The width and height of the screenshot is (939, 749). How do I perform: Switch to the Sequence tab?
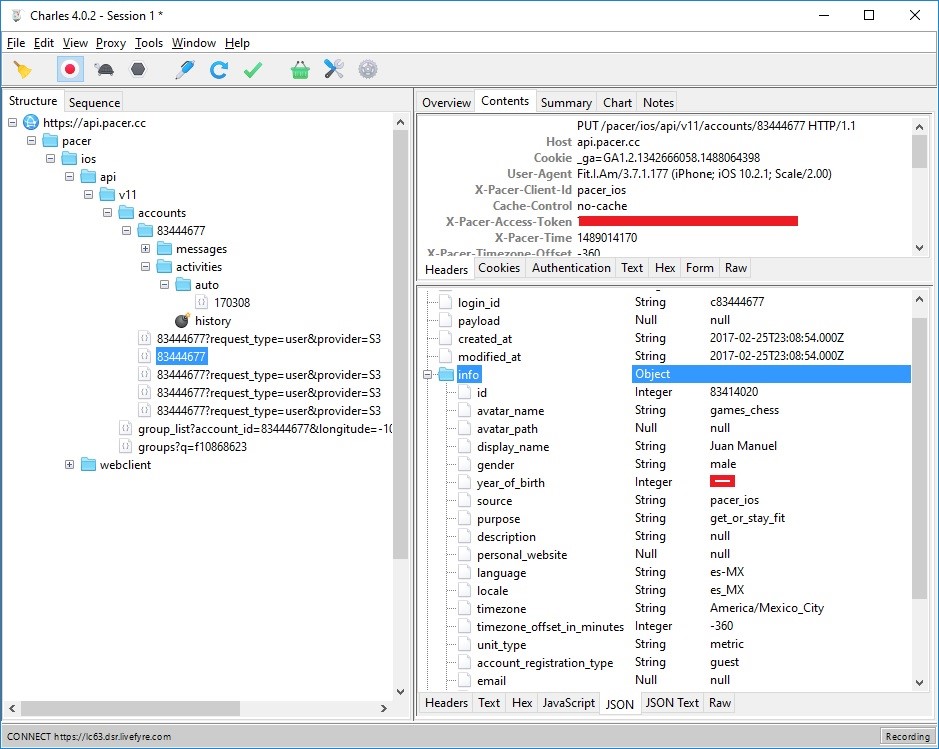click(94, 102)
